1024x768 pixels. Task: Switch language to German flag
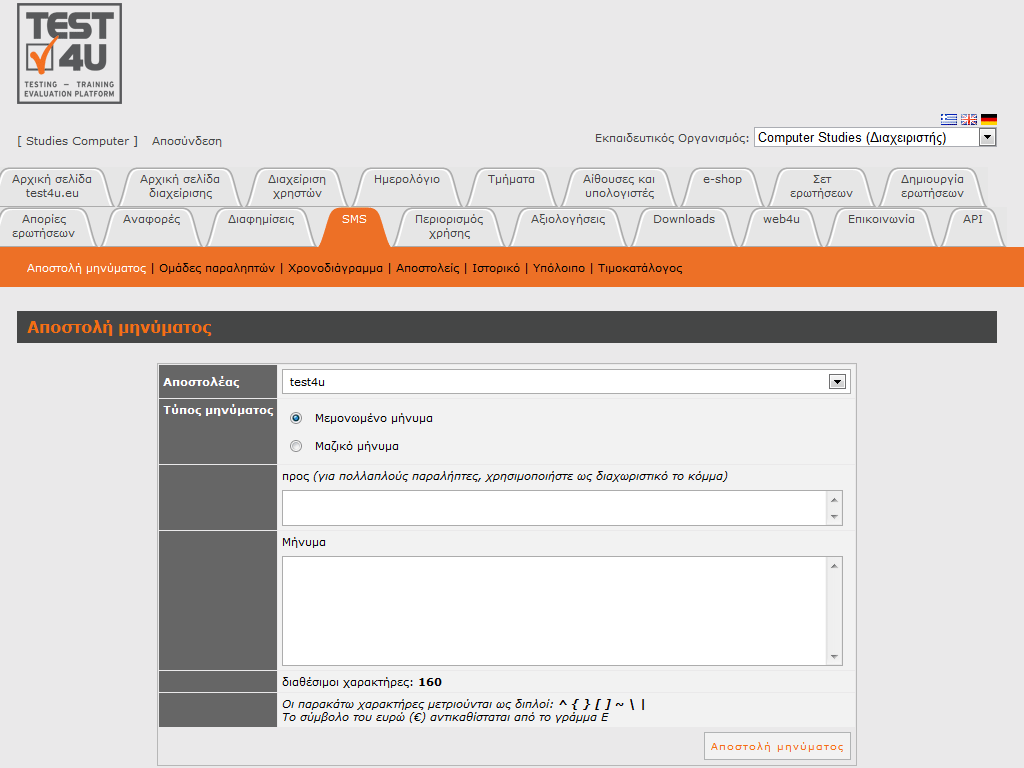tap(989, 120)
